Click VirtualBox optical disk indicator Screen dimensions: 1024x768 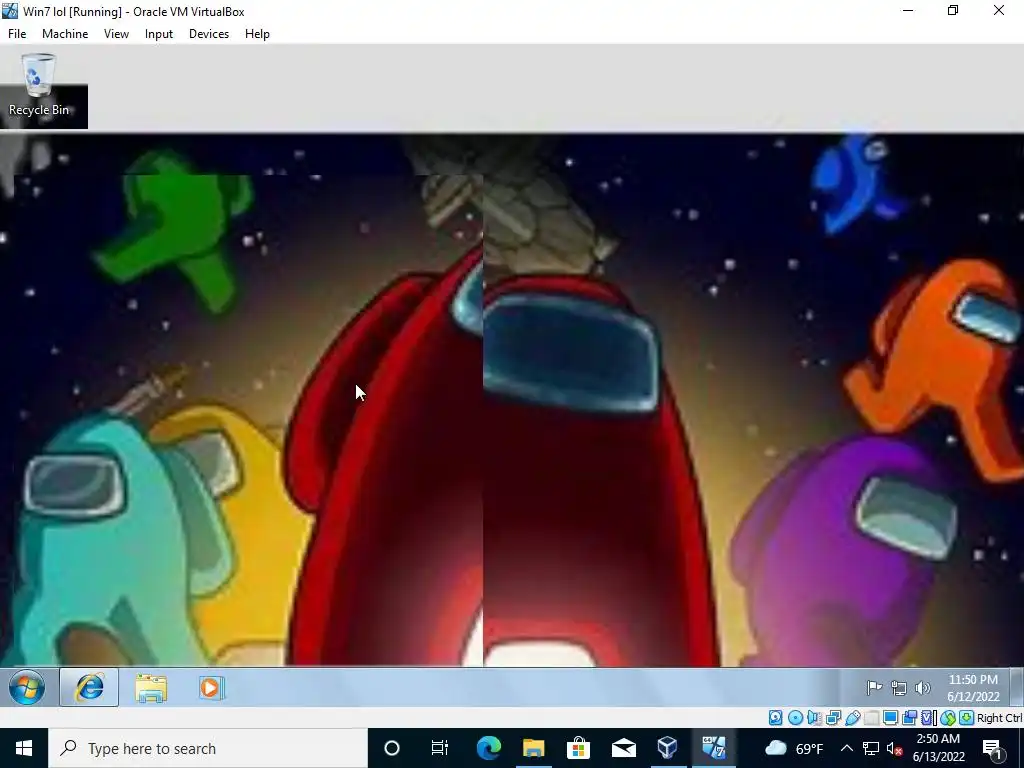[795, 718]
